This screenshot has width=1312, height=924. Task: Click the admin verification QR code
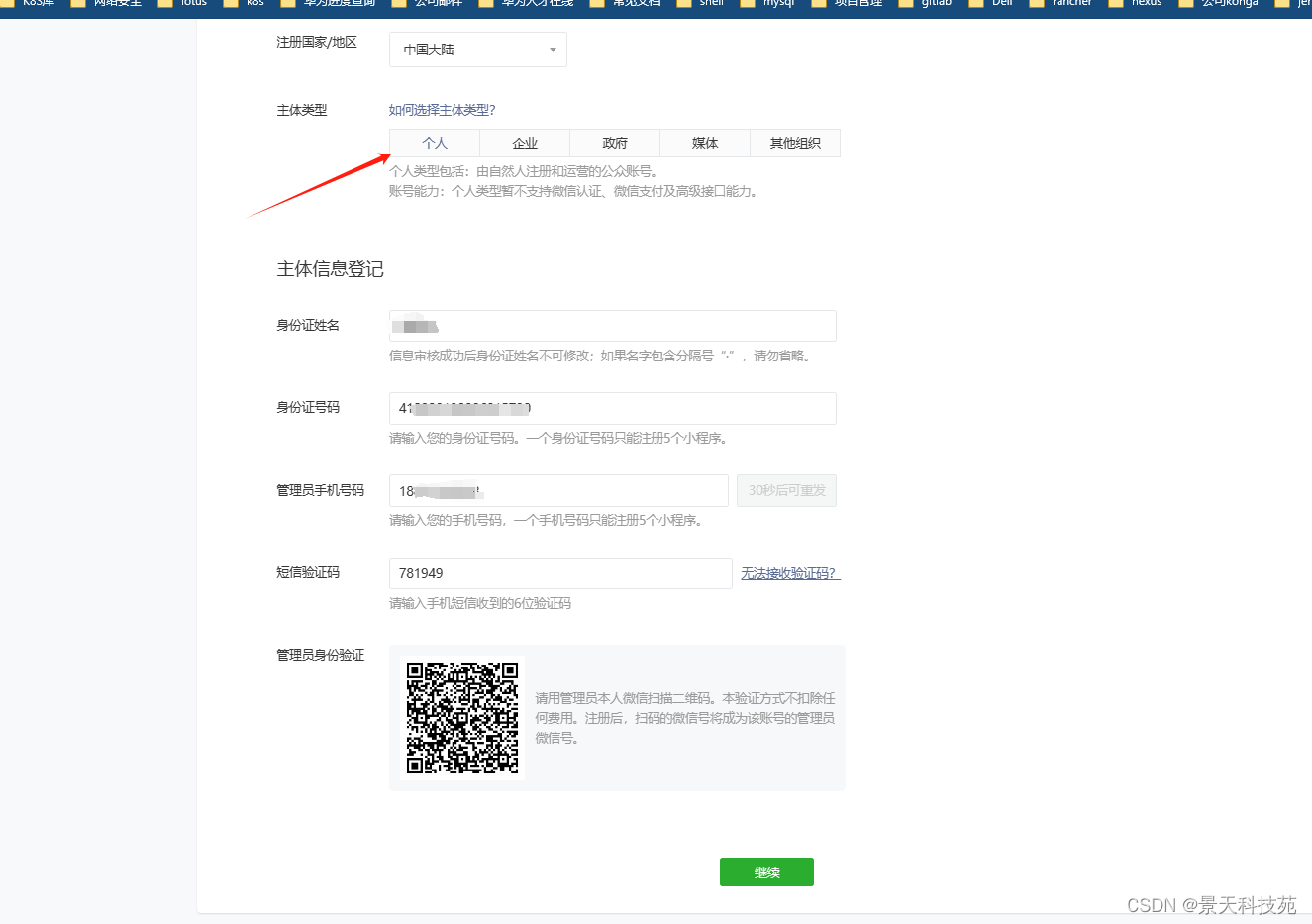click(462, 718)
